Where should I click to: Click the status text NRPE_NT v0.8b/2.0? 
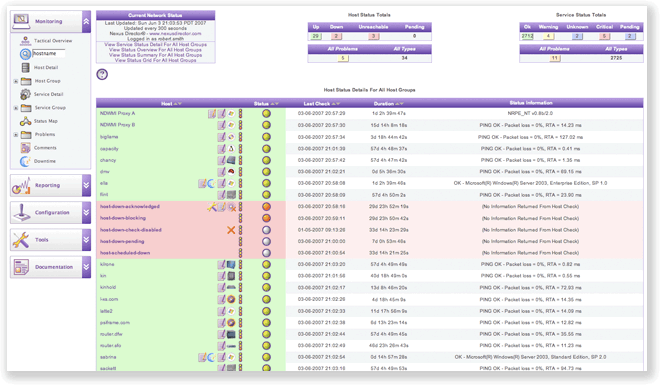click(x=530, y=114)
